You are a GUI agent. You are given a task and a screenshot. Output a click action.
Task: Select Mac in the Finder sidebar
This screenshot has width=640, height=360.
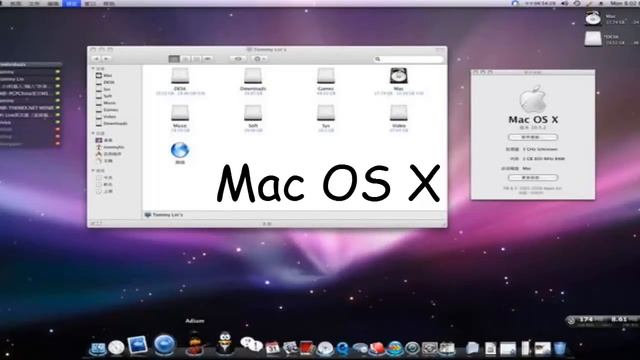[108, 76]
